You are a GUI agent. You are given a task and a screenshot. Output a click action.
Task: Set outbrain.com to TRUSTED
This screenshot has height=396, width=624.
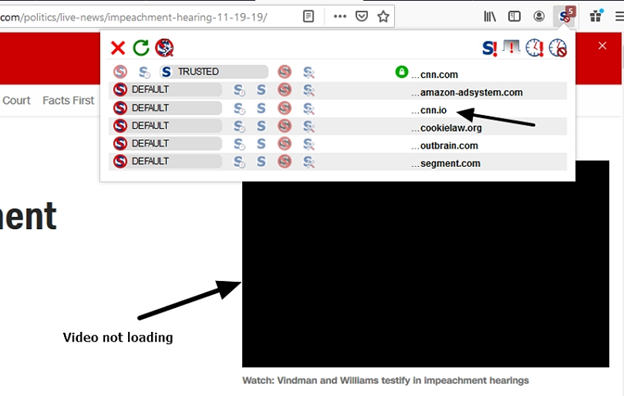261,143
